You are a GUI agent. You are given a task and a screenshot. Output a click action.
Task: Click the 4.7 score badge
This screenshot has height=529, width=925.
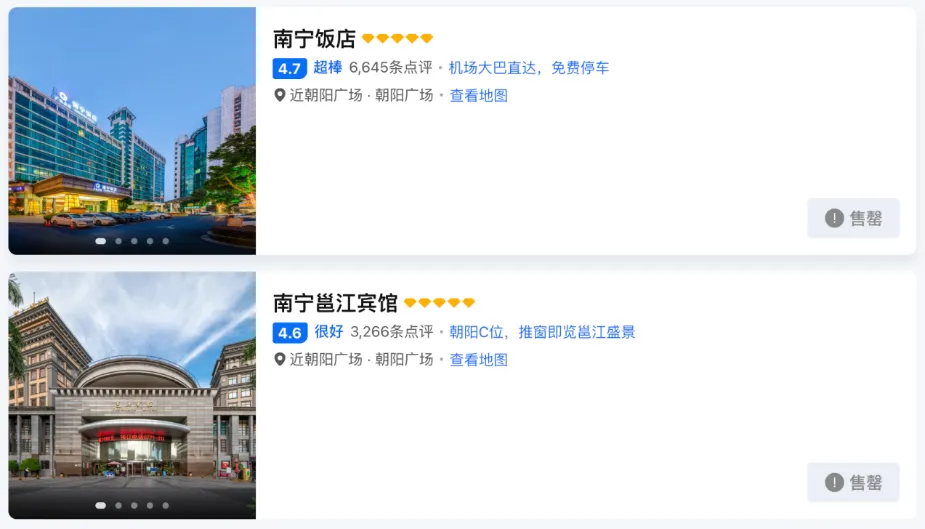click(x=290, y=68)
